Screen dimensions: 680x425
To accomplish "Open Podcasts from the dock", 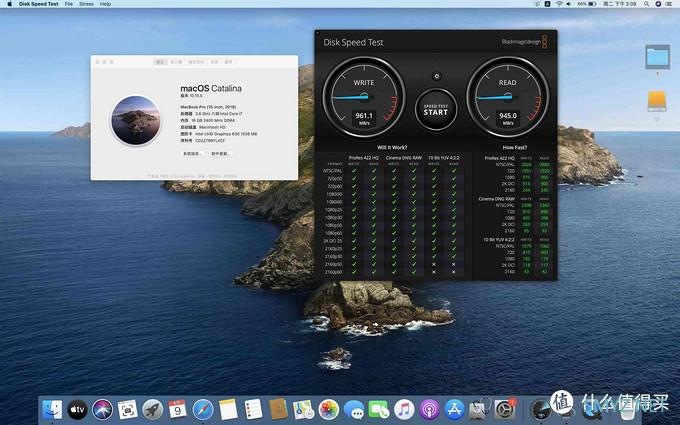I will point(429,409).
